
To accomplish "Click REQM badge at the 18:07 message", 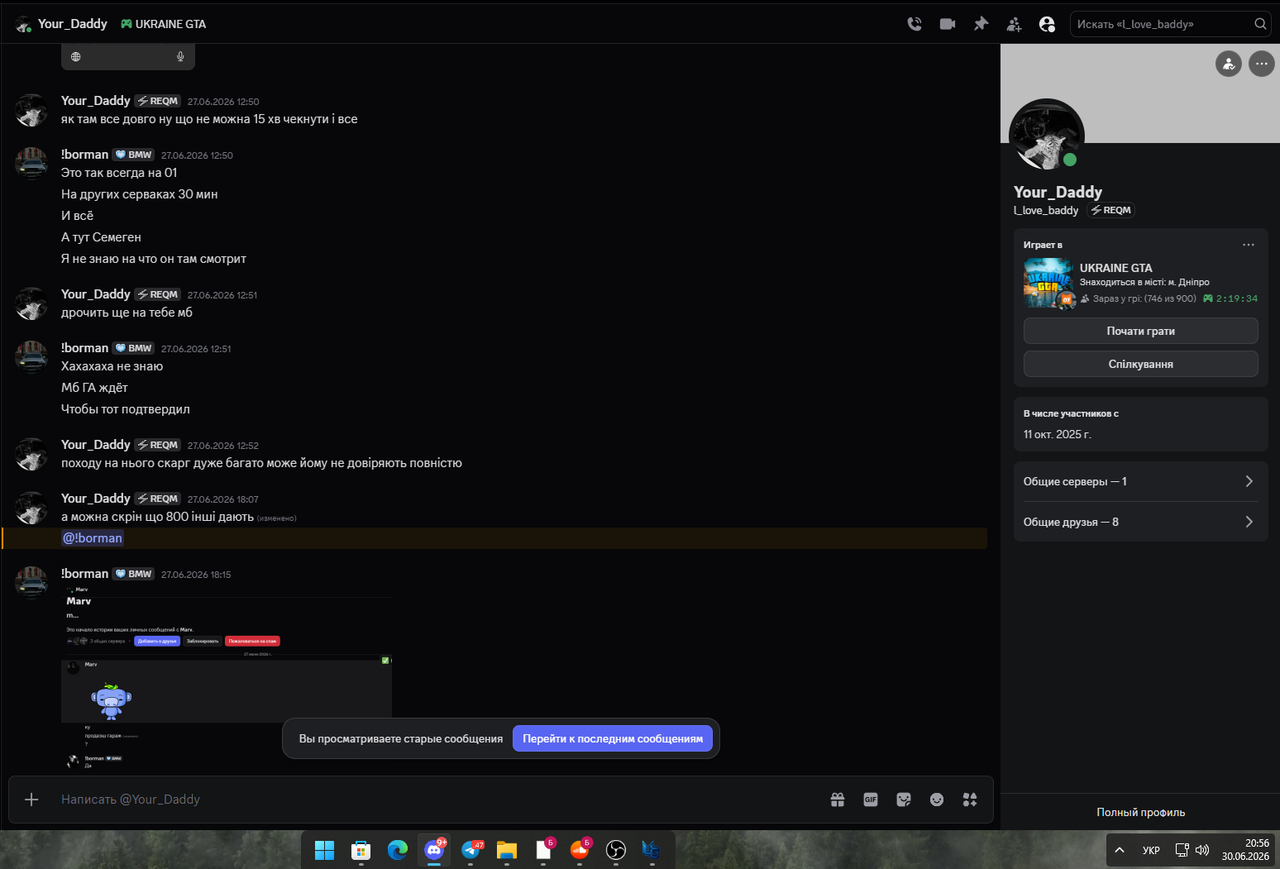I will pyautogui.click(x=158, y=498).
